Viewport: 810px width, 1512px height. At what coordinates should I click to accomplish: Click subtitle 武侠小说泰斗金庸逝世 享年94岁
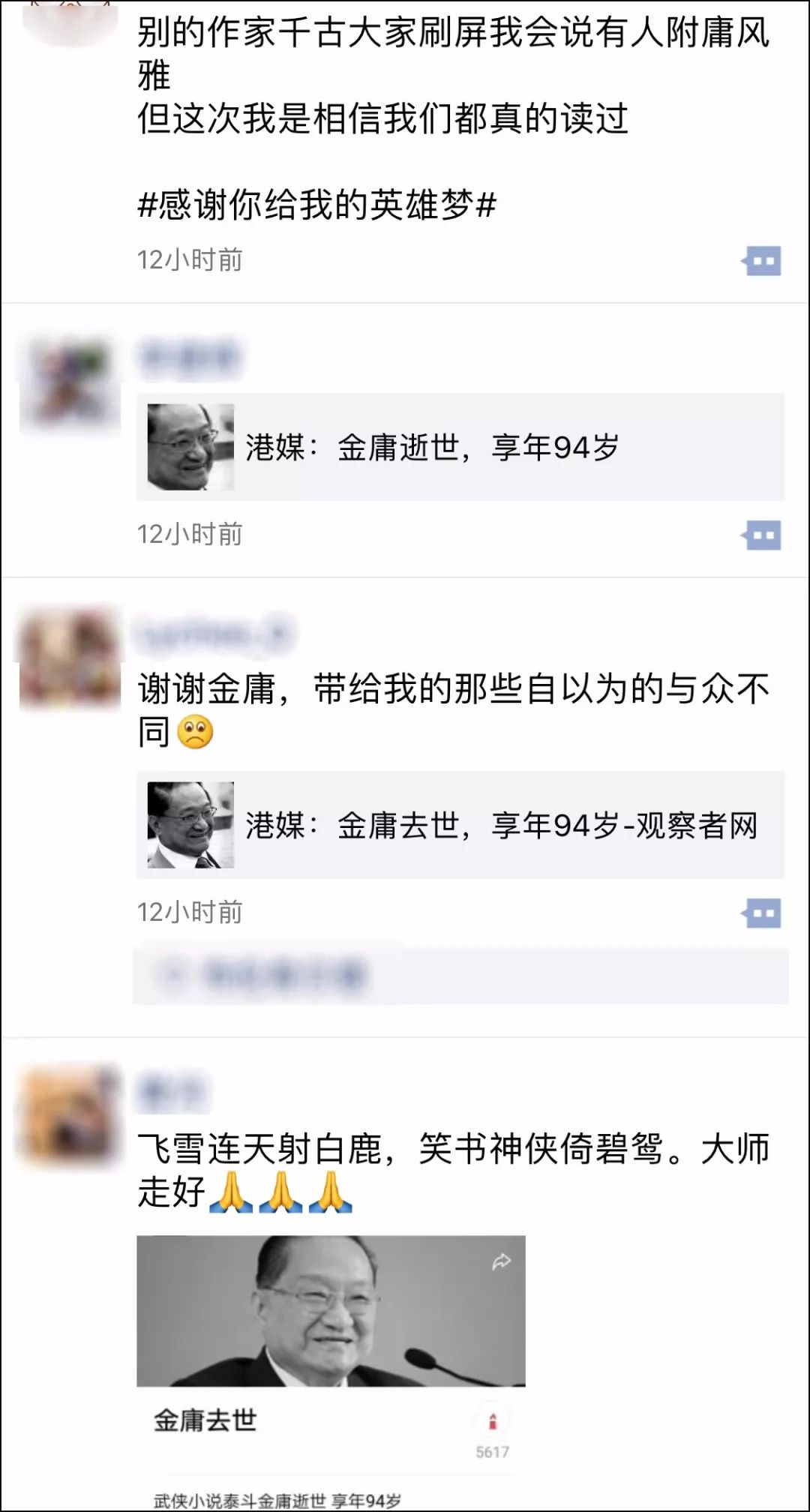click(277, 1500)
